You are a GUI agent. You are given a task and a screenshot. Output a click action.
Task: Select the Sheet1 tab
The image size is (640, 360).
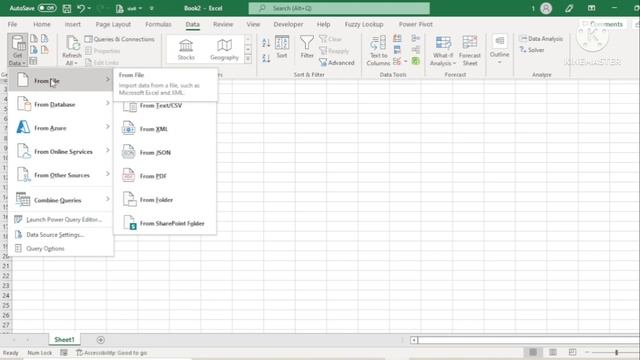point(64,340)
